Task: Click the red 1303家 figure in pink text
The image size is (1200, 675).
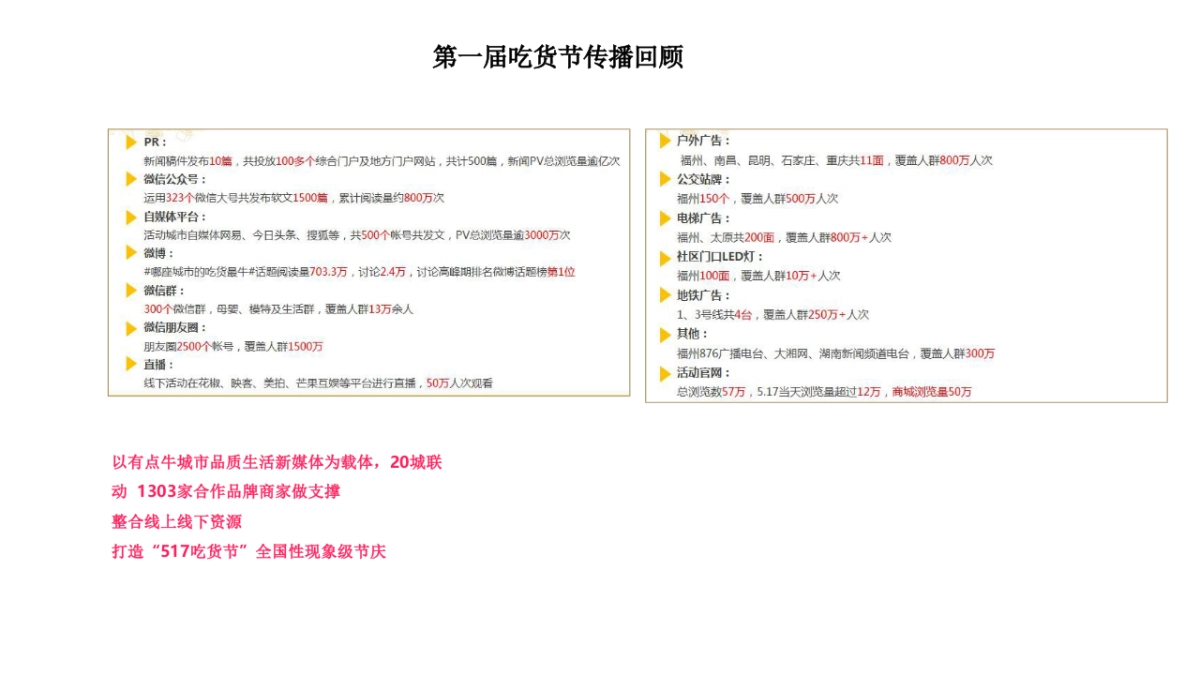Action: (x=165, y=490)
